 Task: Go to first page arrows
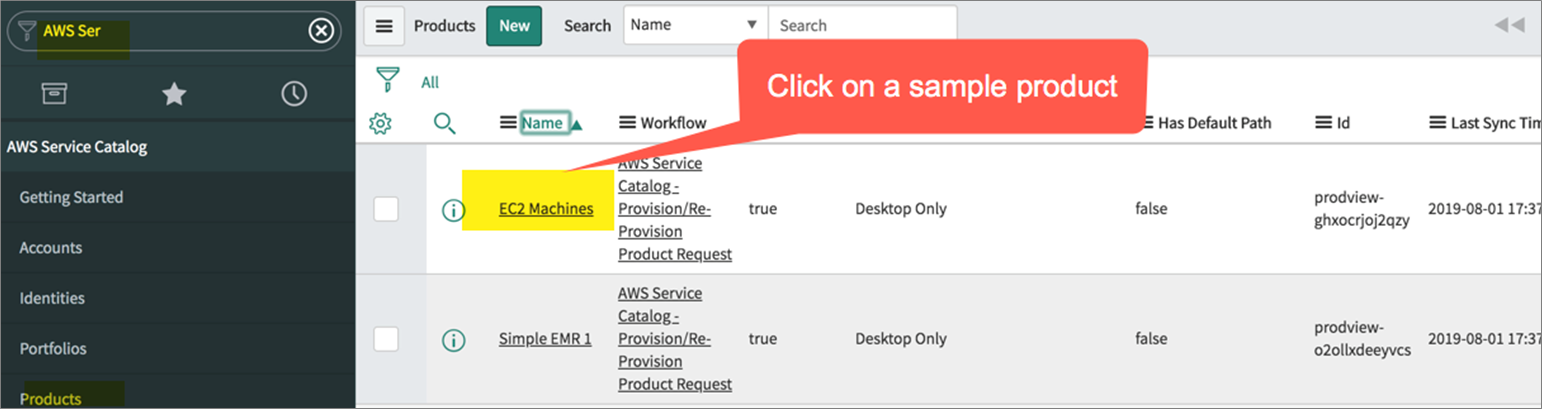pyautogui.click(x=1509, y=25)
